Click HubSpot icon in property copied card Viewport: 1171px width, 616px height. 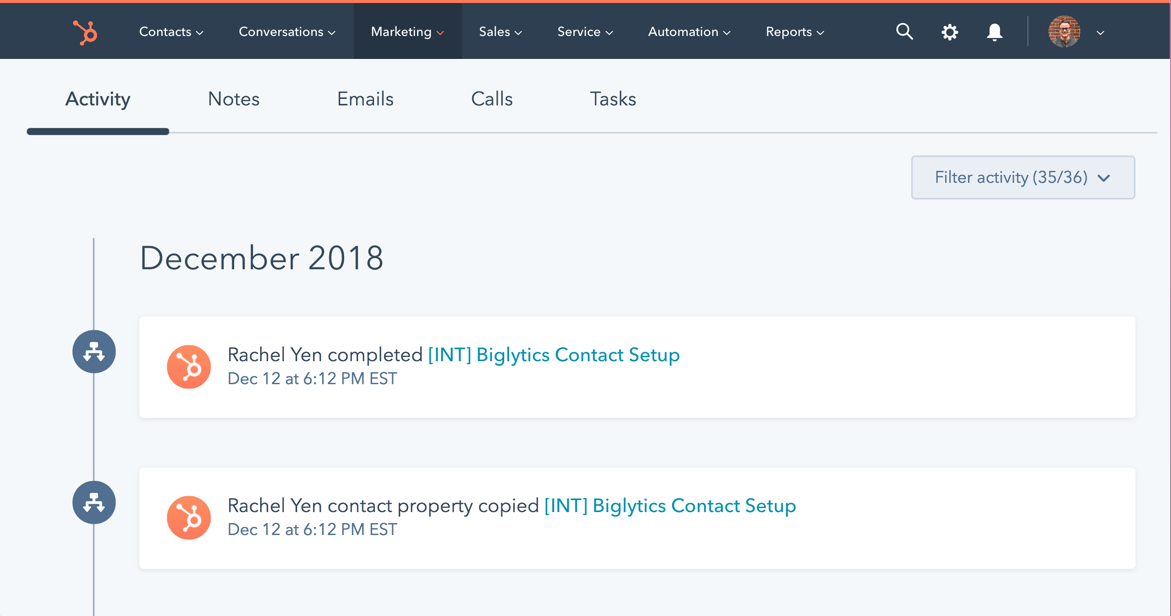click(189, 518)
